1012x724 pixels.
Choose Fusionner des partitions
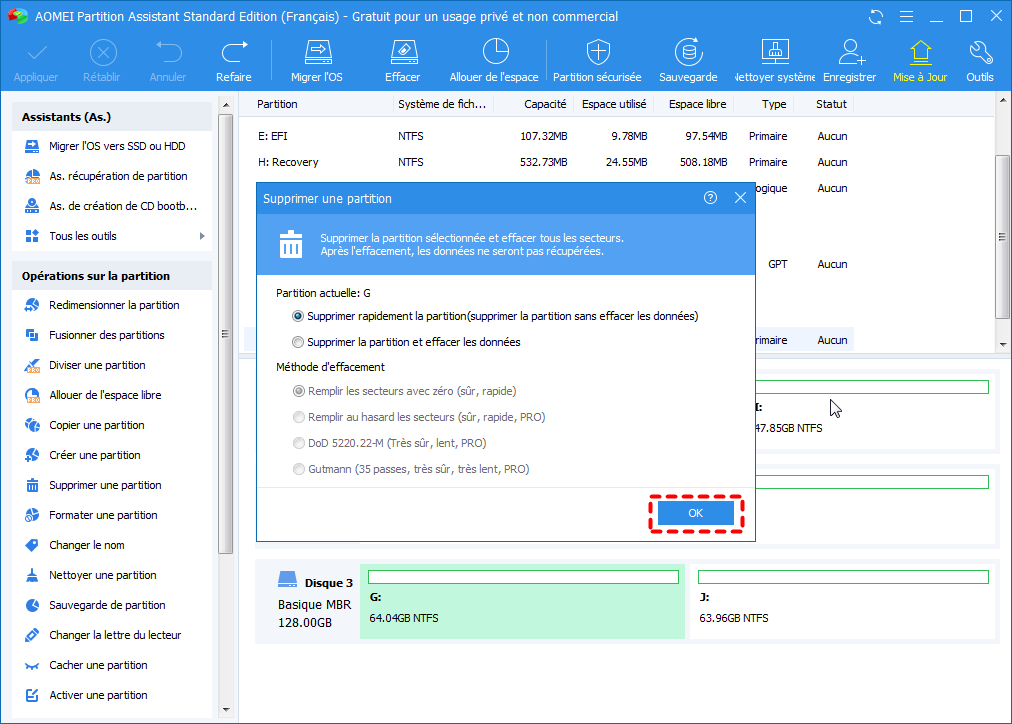pyautogui.click(x=94, y=336)
